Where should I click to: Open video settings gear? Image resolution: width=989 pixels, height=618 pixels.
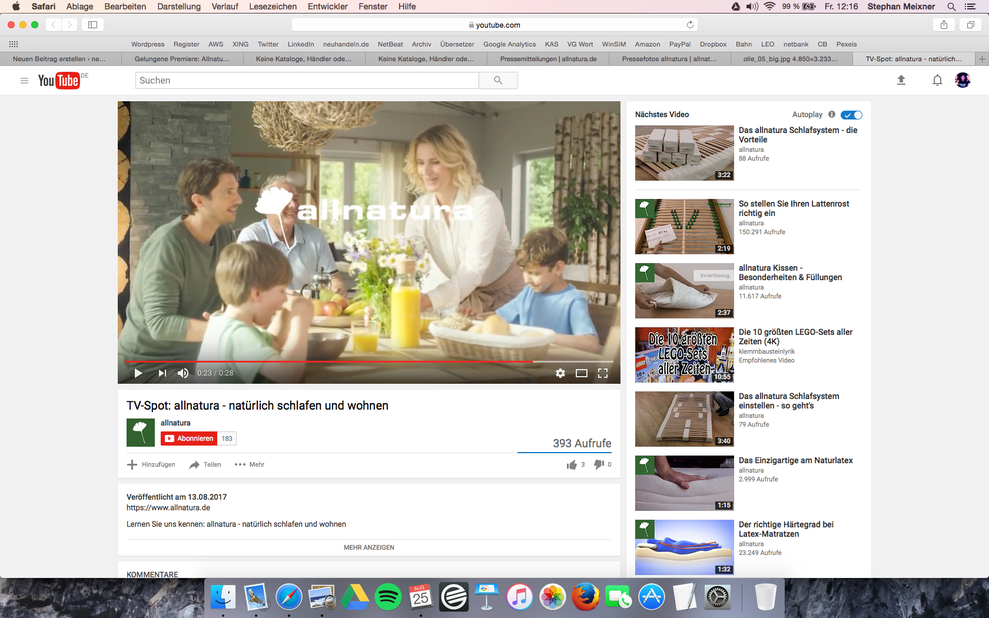560,373
